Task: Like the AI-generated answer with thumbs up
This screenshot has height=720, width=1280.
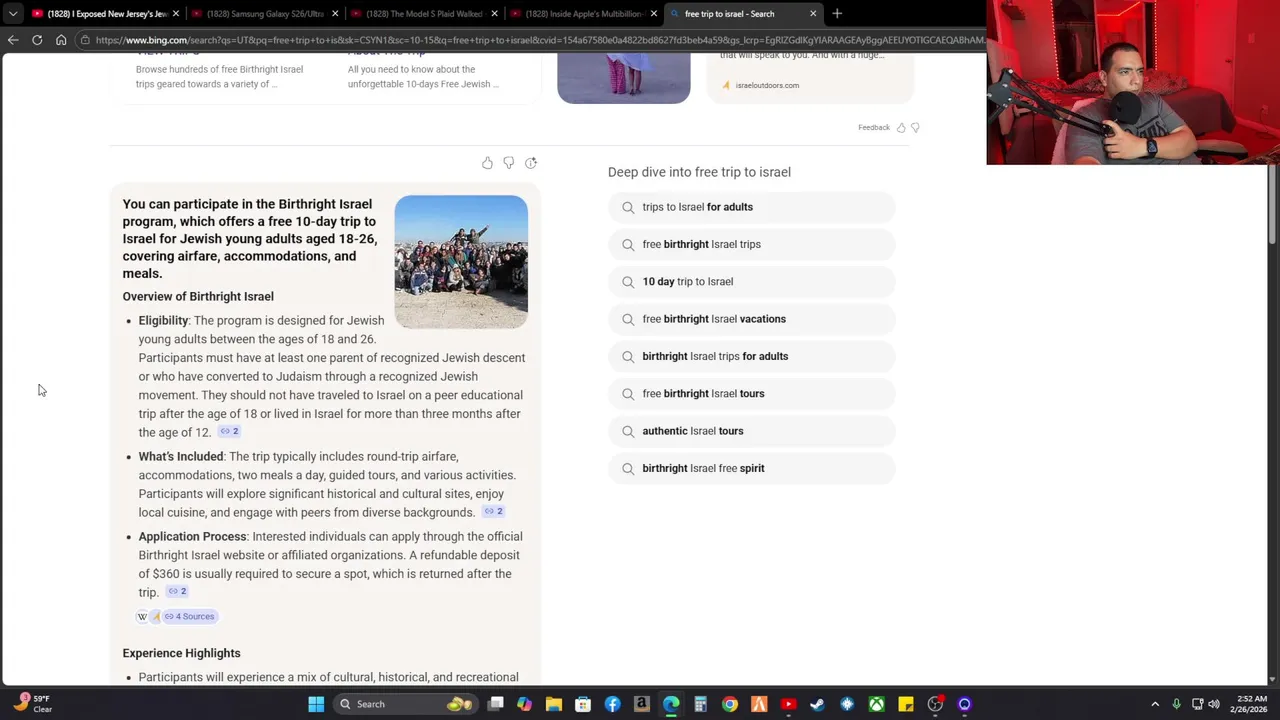Action: [x=487, y=163]
